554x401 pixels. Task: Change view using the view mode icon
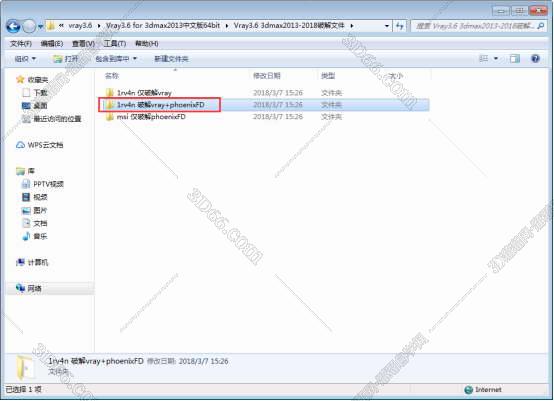483,59
